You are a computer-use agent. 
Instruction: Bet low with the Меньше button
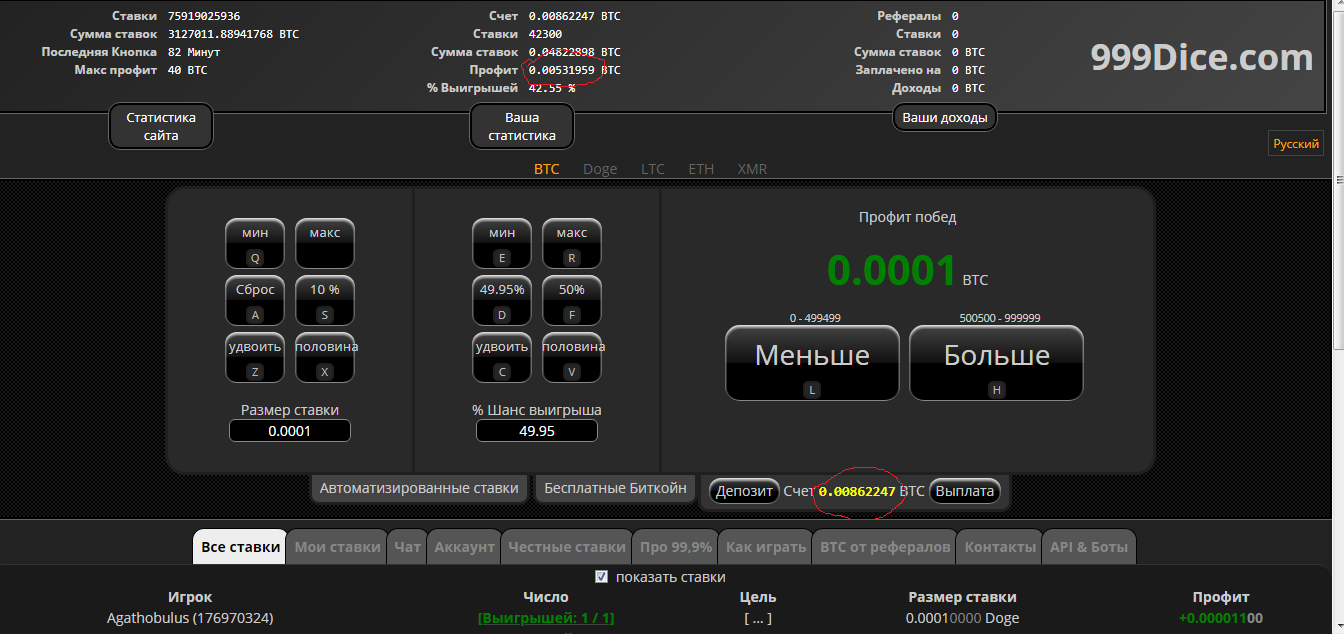(812, 363)
